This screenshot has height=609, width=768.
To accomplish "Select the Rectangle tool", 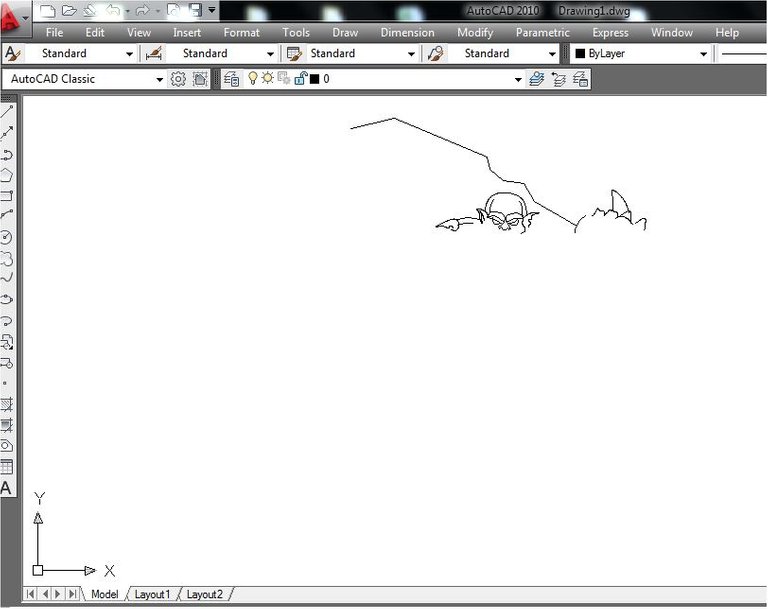I will (7, 196).
